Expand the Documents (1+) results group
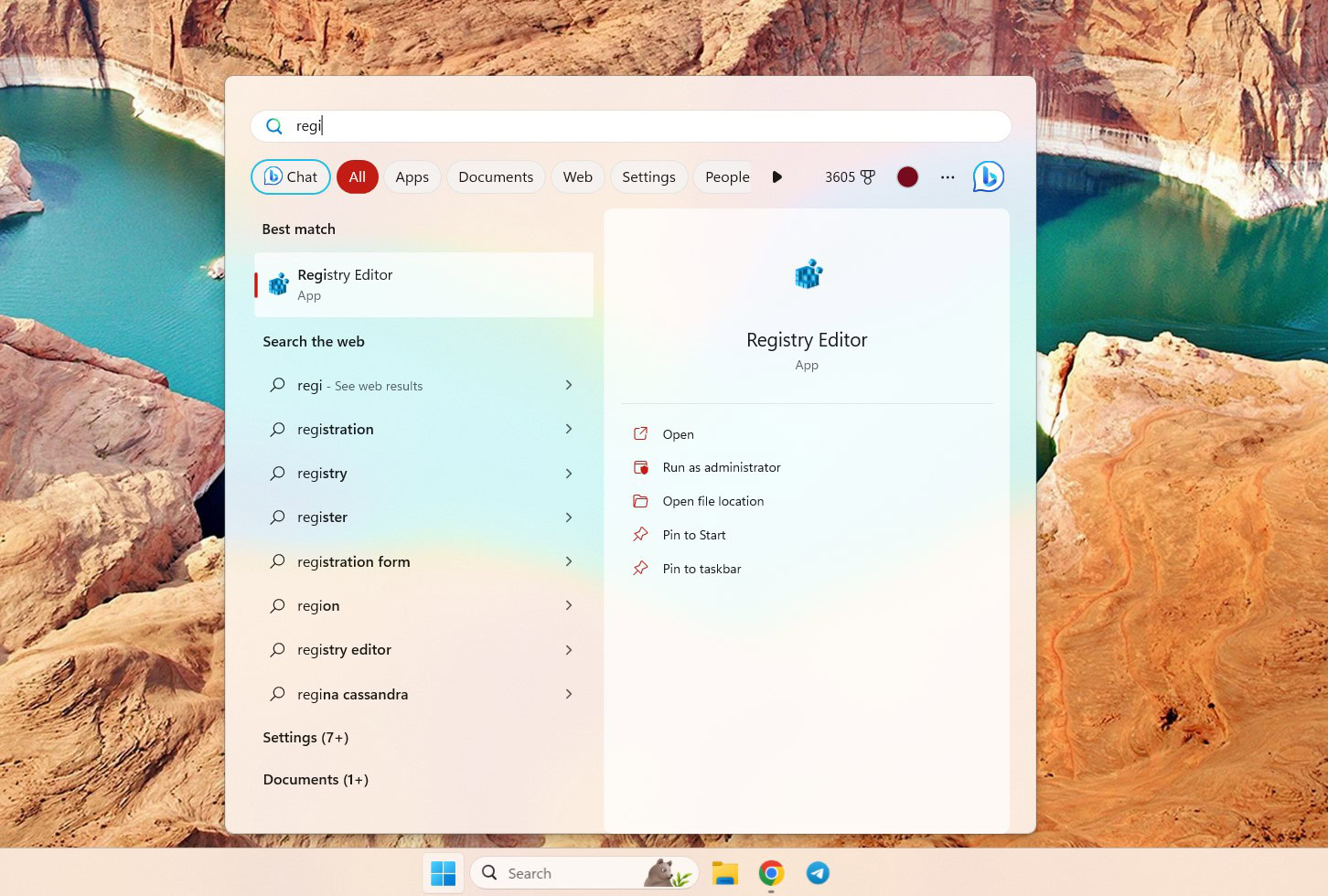The width and height of the screenshot is (1328, 896). tap(316, 780)
